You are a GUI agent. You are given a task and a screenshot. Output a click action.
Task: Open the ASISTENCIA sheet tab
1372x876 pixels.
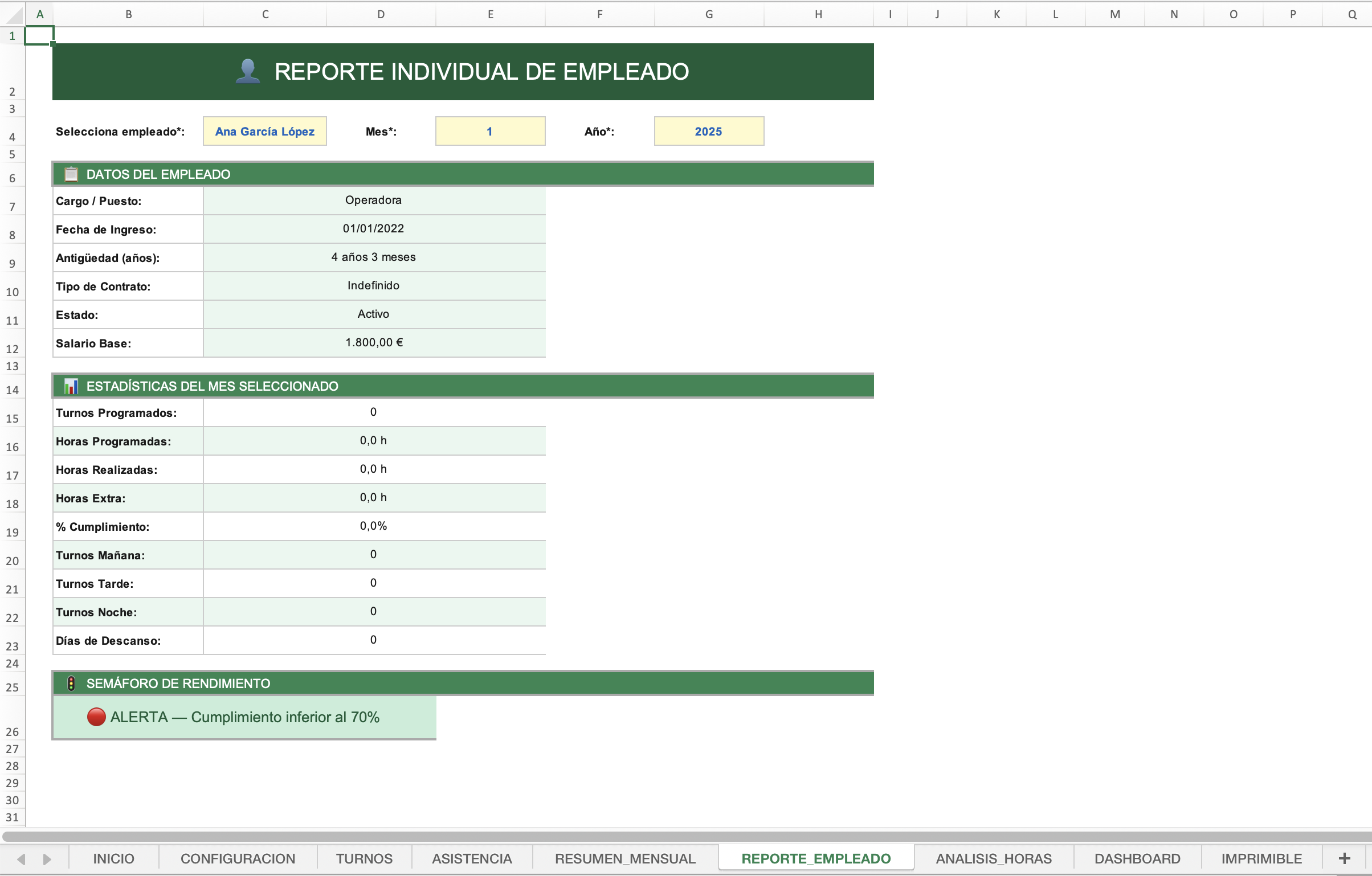tap(472, 858)
